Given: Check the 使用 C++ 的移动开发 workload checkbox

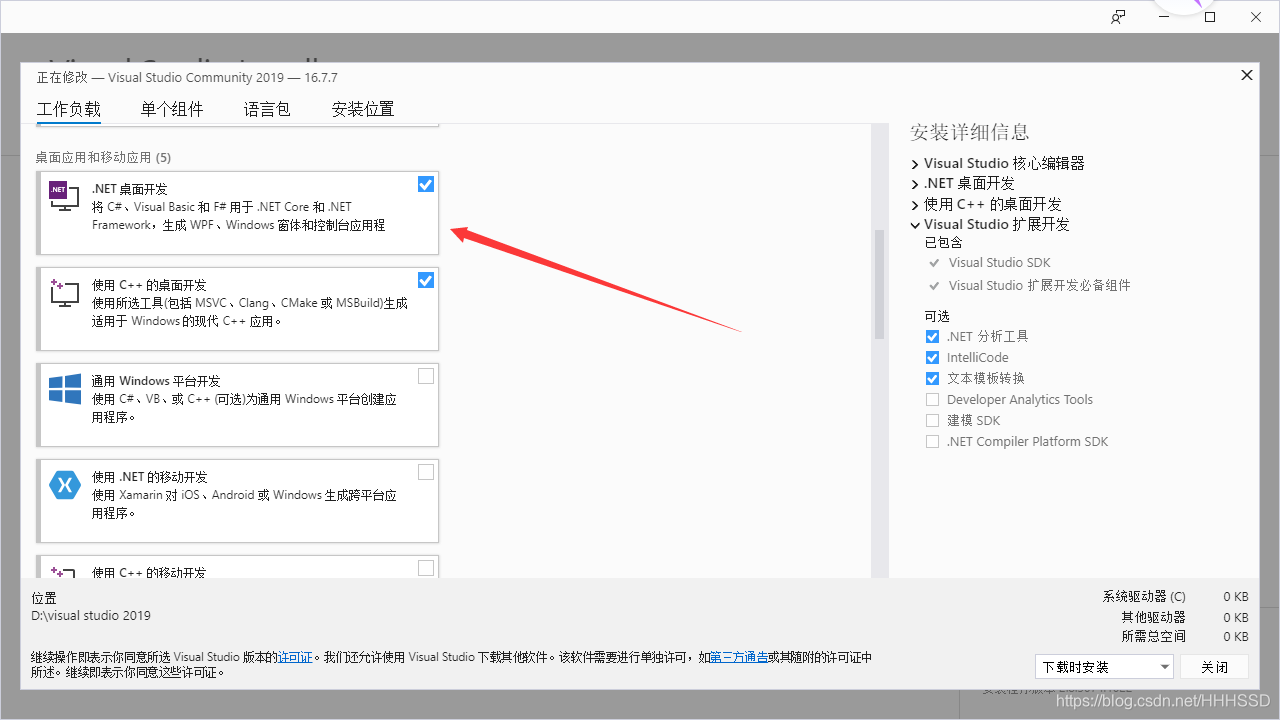Looking at the screenshot, I should click(426, 568).
